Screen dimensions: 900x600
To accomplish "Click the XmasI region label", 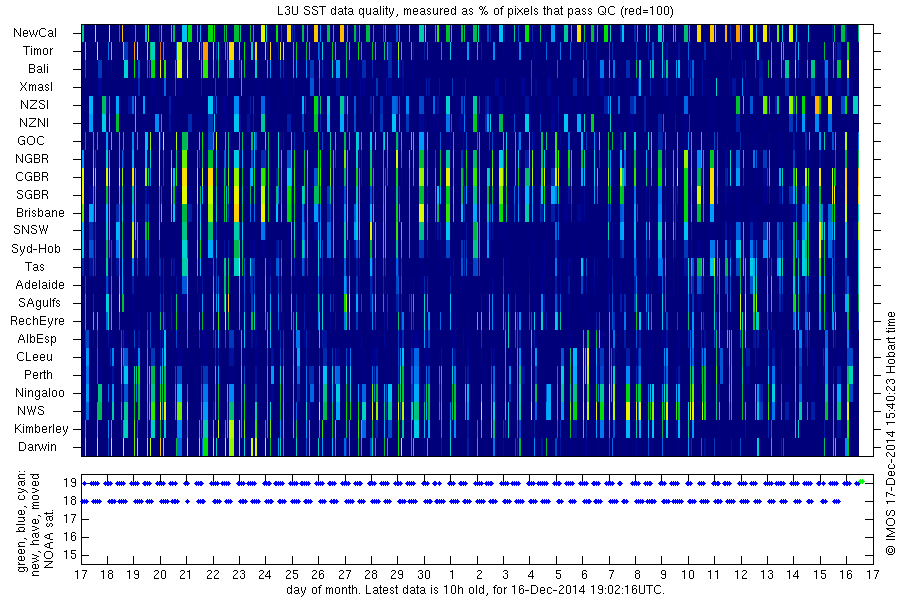I will pyautogui.click(x=36, y=87).
